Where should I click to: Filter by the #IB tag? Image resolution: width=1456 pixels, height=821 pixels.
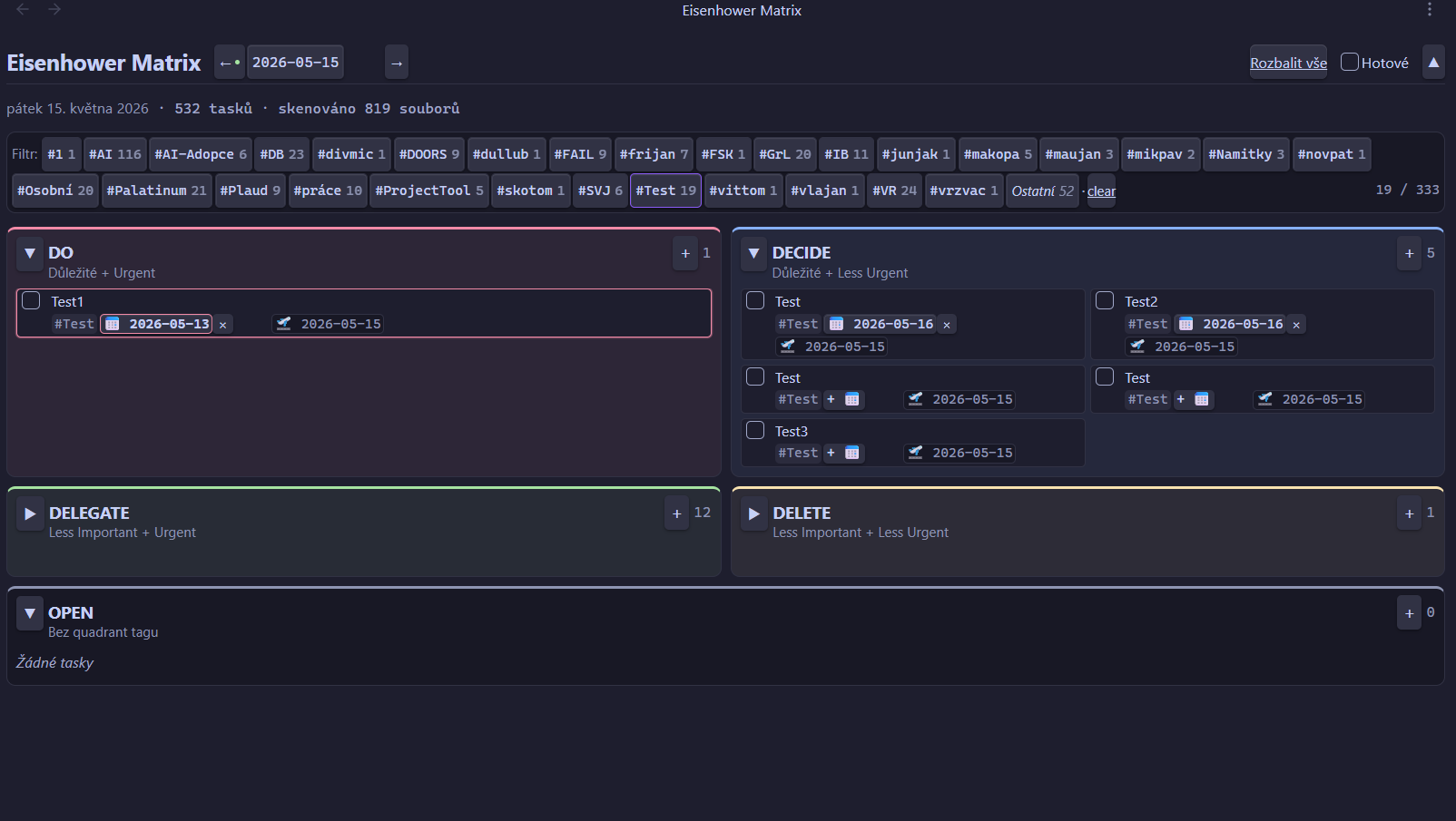point(846,154)
